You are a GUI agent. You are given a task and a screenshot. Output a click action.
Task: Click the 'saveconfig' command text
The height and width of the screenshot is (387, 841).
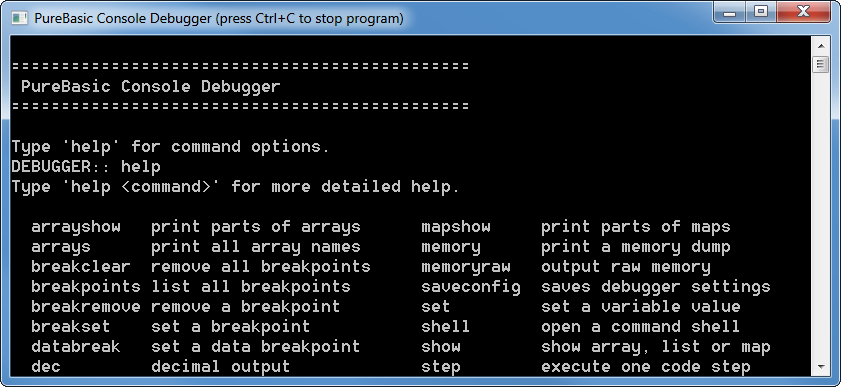point(471,287)
